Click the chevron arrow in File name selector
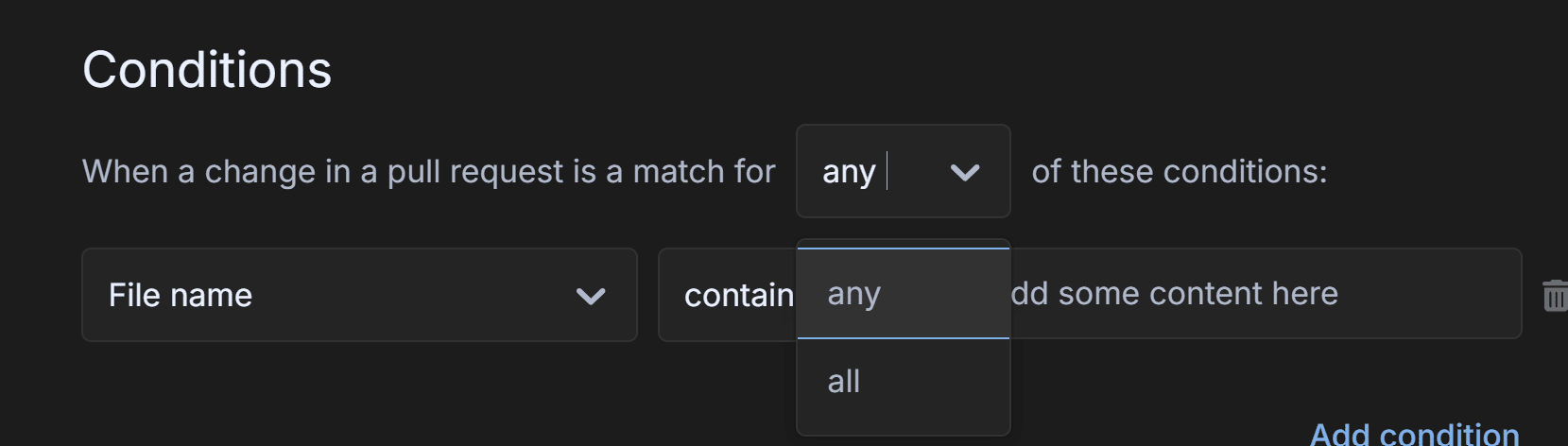This screenshot has height=446, width=1568. [x=591, y=296]
